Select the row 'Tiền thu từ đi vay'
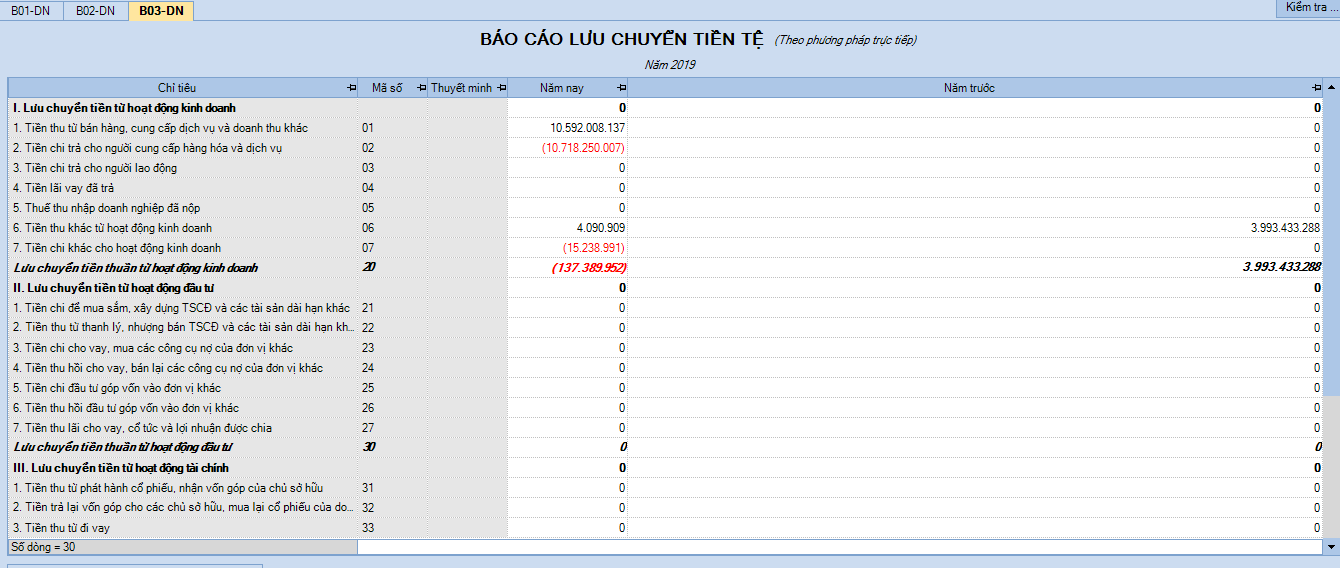 coord(180,528)
